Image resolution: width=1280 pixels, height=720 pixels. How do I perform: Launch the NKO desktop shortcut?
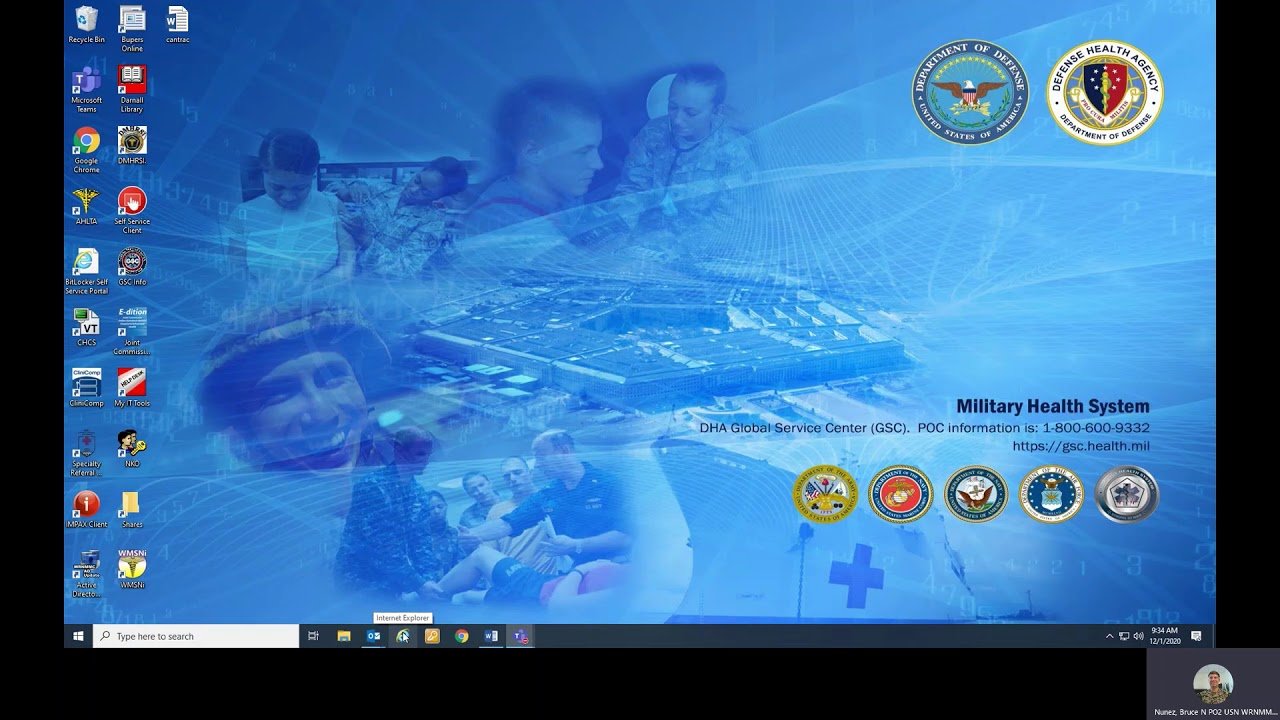click(132, 445)
